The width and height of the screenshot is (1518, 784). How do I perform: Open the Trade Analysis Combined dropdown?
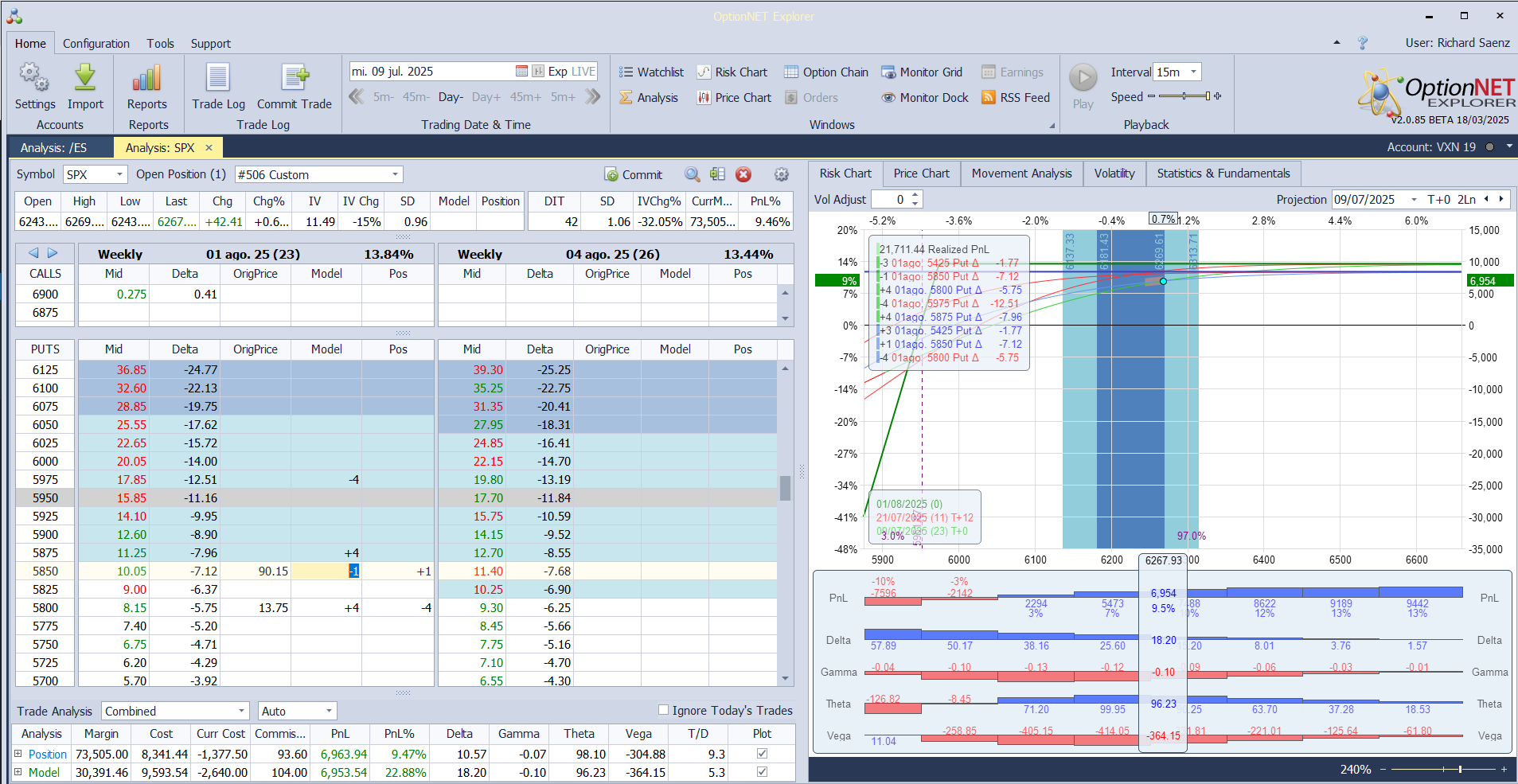coord(241,711)
